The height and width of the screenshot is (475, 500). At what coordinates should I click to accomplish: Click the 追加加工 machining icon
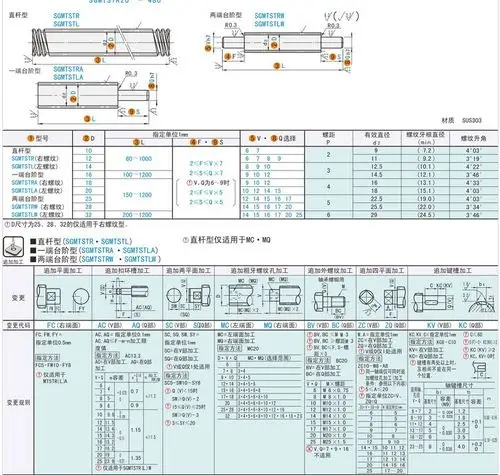click(13, 247)
